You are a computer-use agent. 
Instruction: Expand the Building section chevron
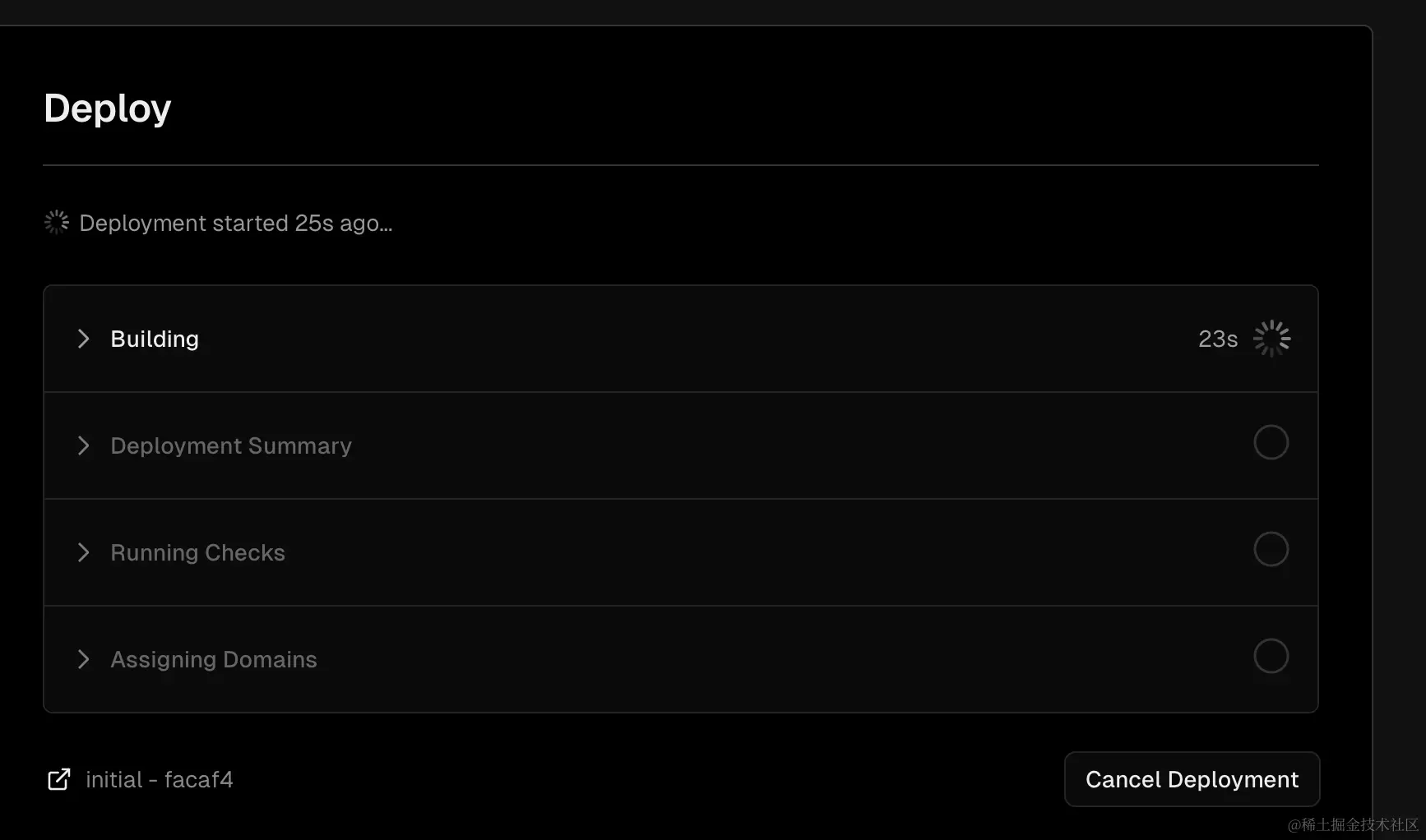point(83,339)
